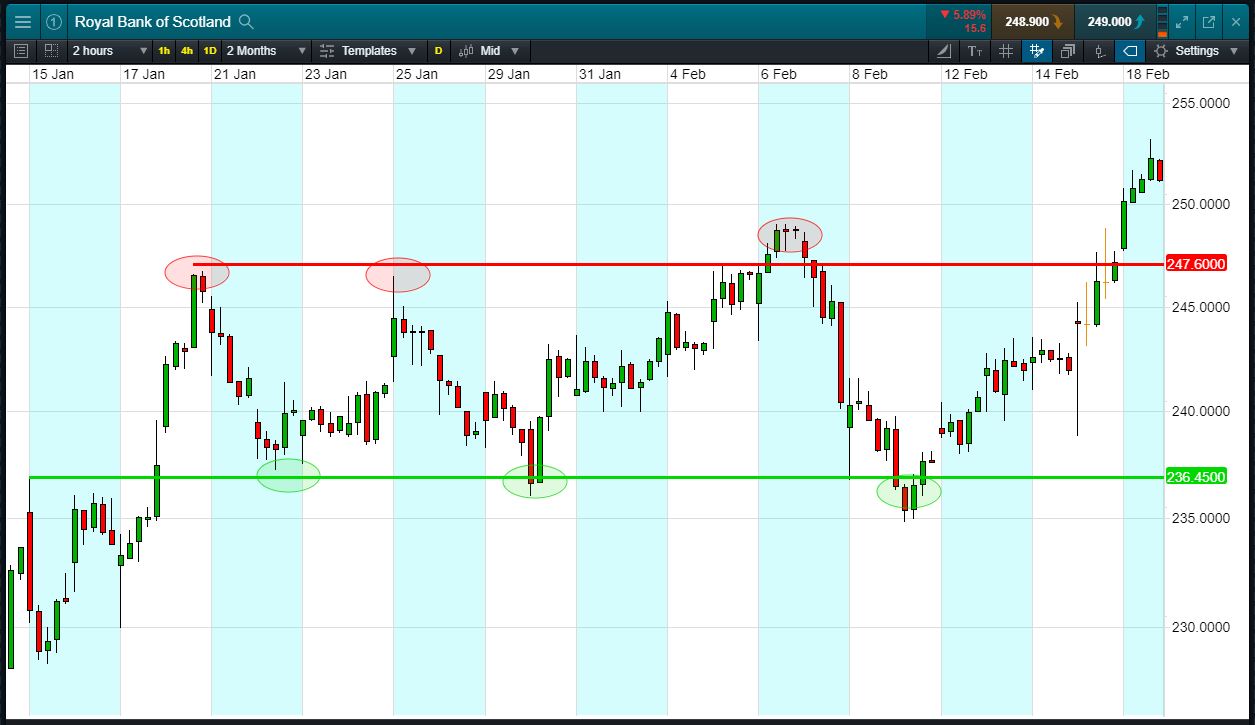
Task: Click the 8 Feb date axis label
Action: (x=869, y=74)
